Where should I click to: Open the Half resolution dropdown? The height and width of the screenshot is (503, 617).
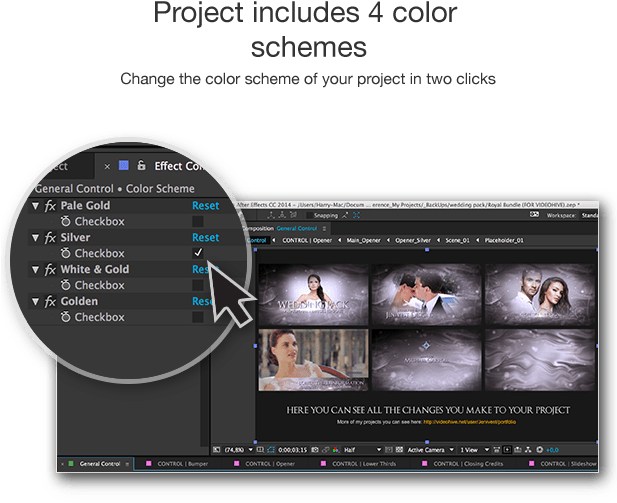point(362,450)
